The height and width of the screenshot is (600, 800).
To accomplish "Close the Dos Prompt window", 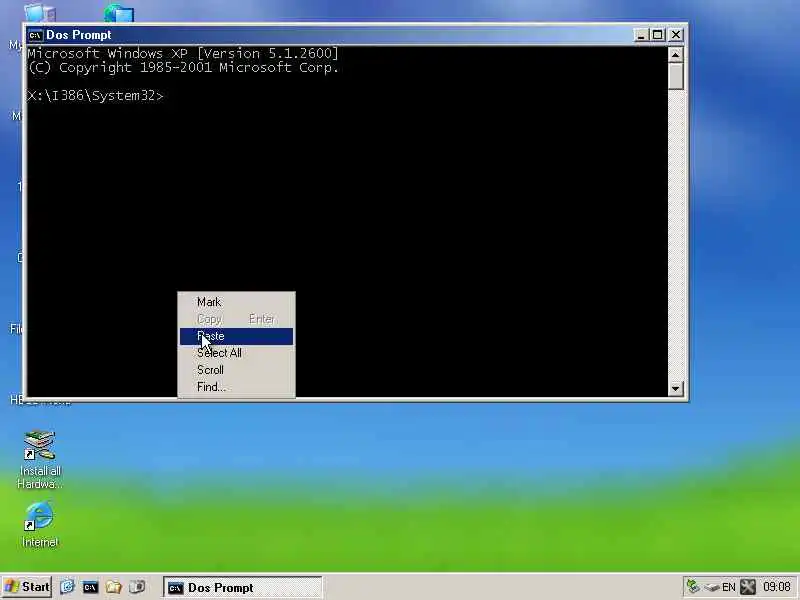I will [x=676, y=35].
